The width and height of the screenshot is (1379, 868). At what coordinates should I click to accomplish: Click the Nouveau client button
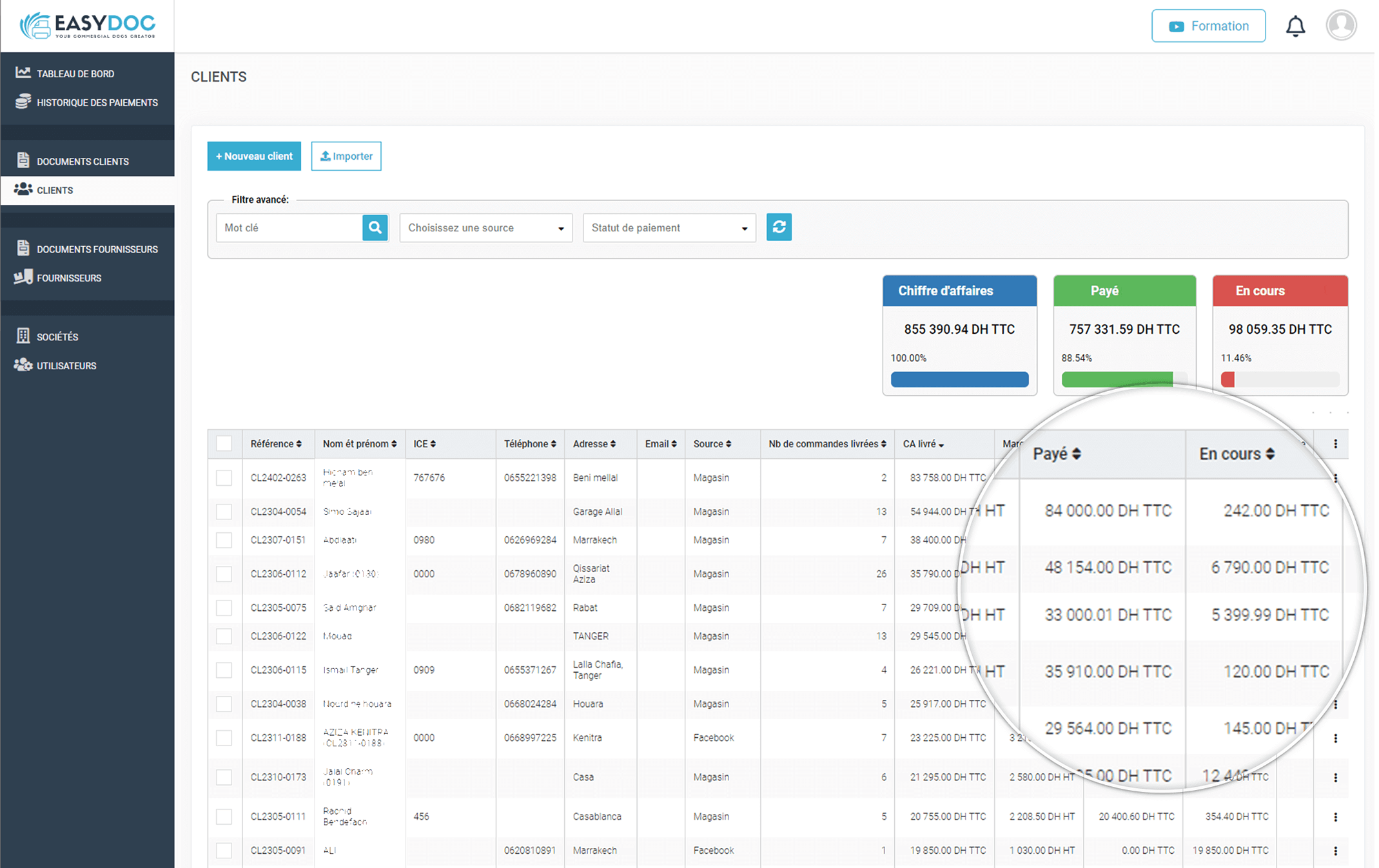[x=254, y=156]
